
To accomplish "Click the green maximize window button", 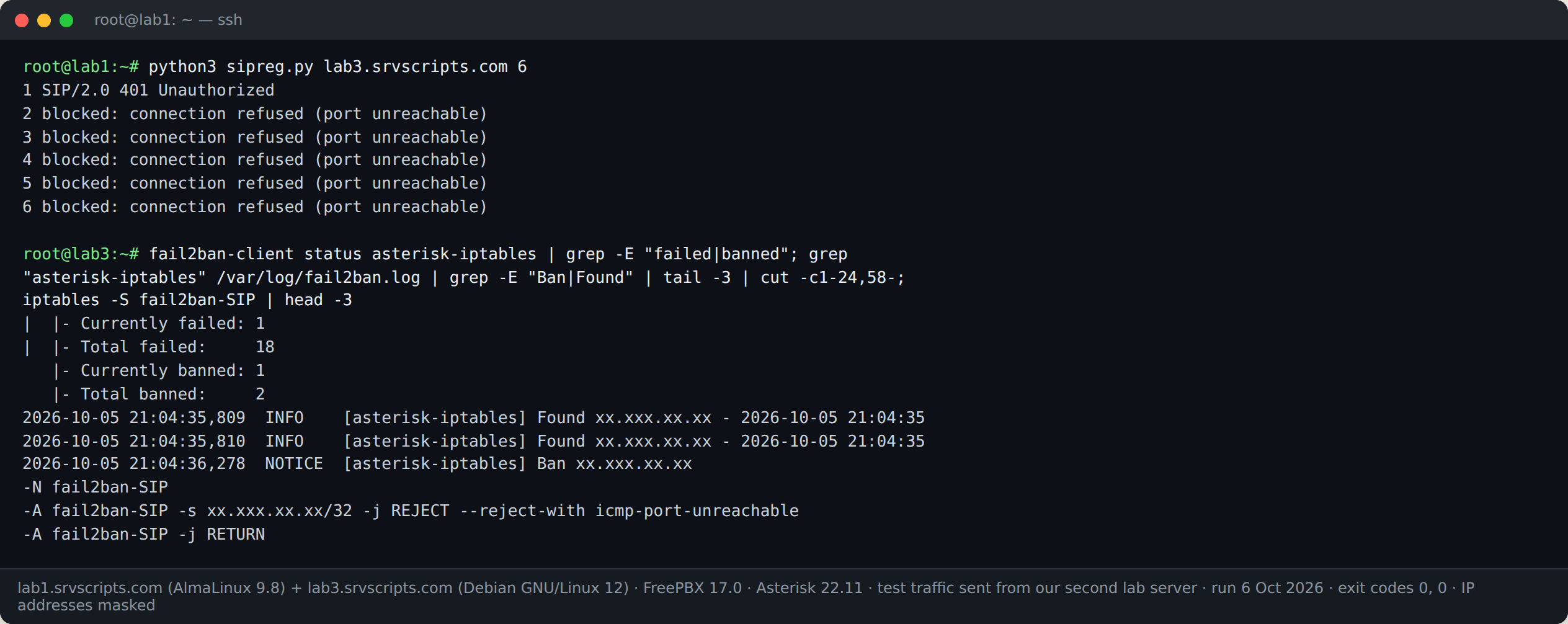I will [x=66, y=20].
